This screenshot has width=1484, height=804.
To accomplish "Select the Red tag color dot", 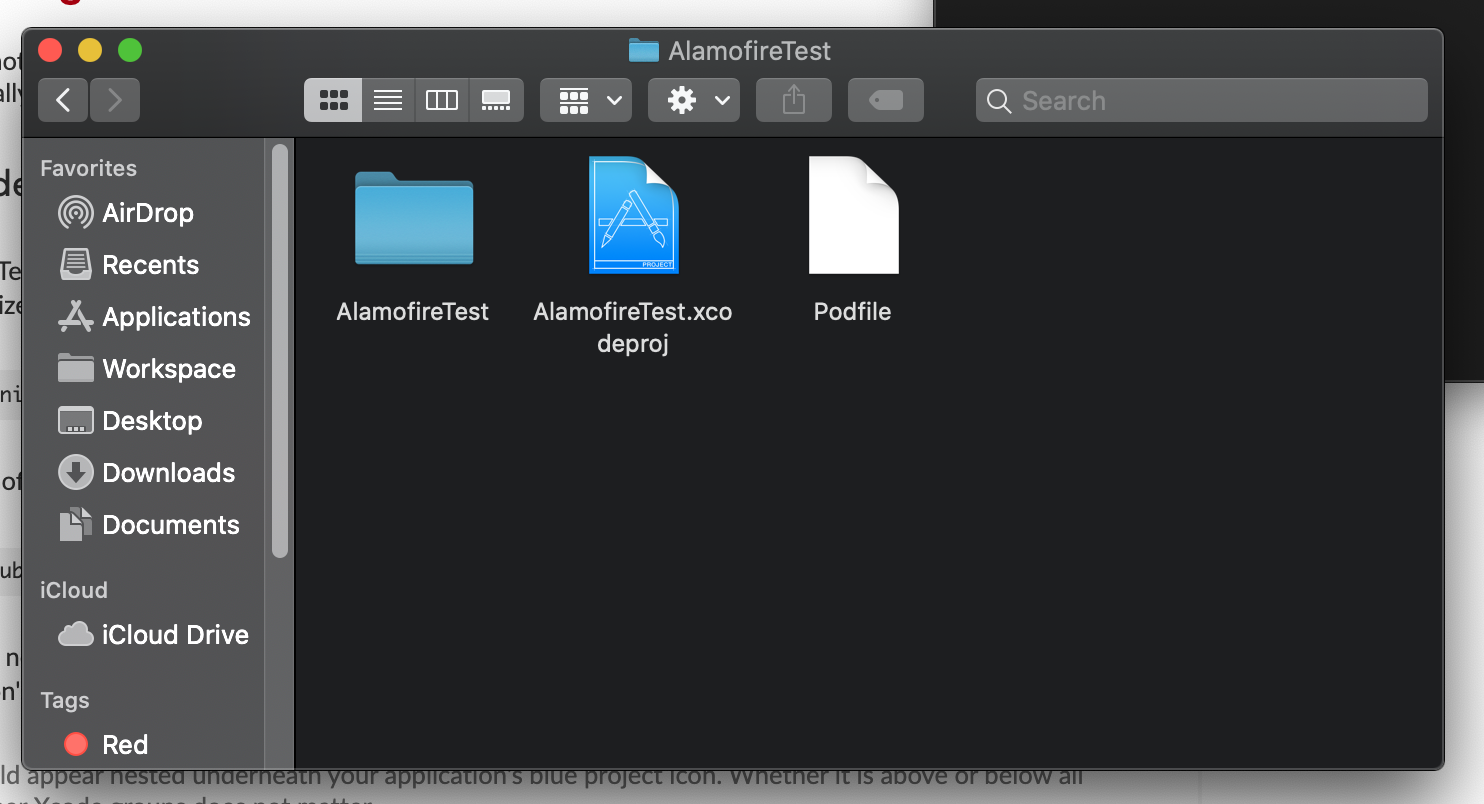I will 76,745.
